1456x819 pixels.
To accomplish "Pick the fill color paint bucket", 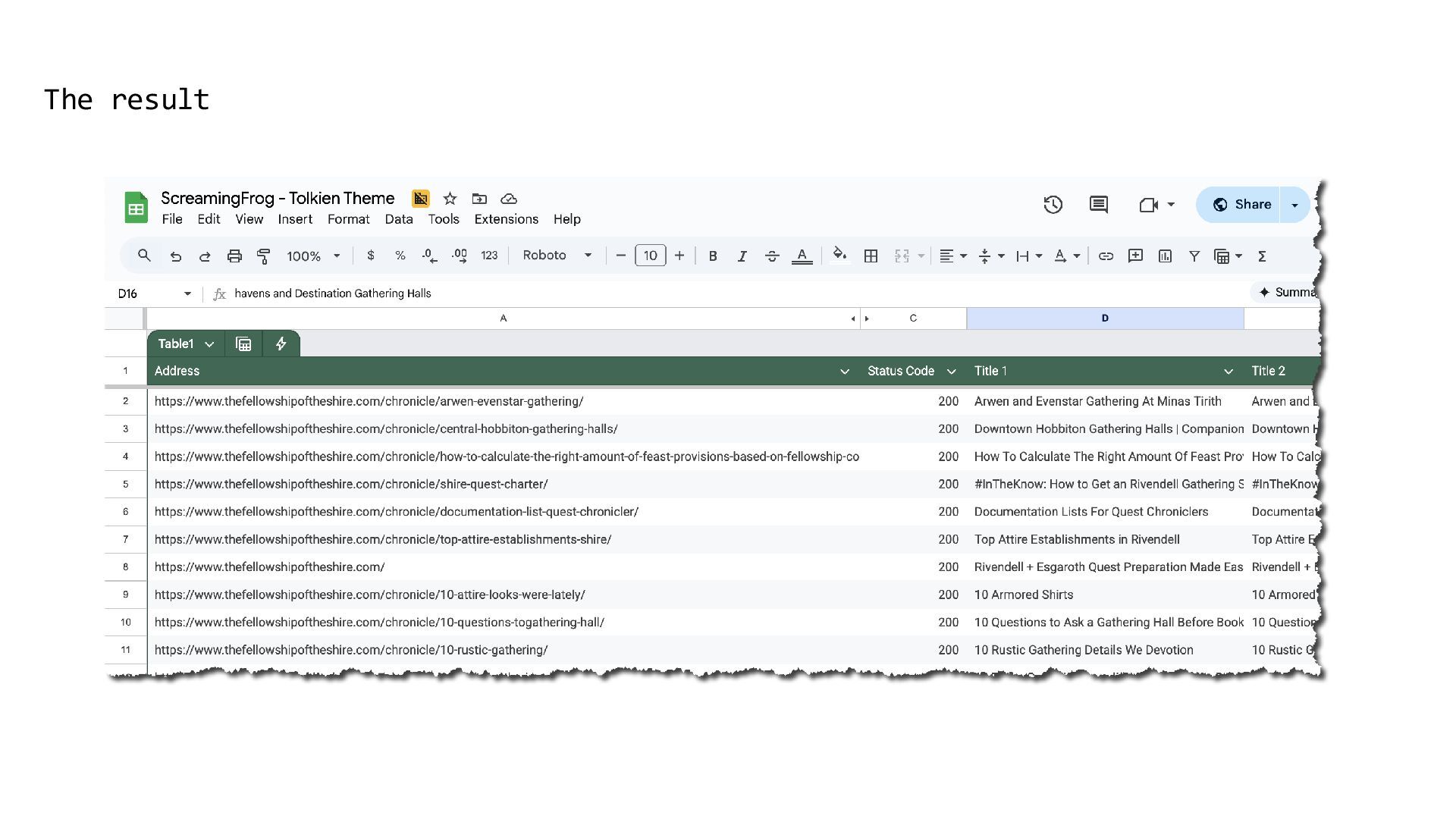I will pos(839,256).
